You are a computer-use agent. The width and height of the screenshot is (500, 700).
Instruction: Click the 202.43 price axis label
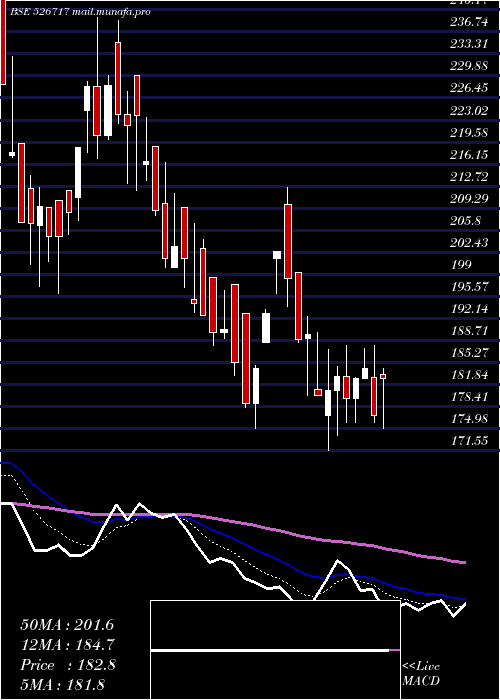469,243
